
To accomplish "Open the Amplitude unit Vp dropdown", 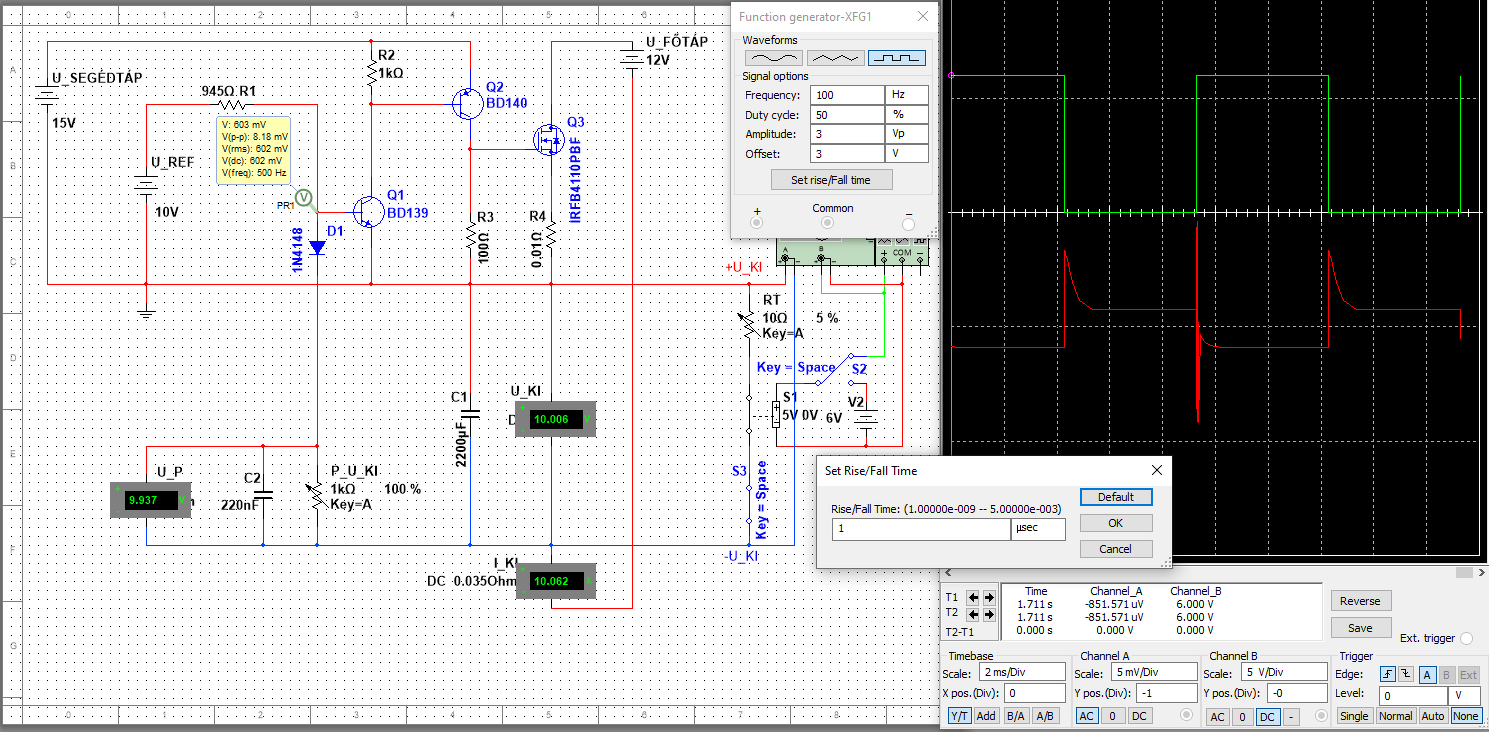I will [907, 134].
